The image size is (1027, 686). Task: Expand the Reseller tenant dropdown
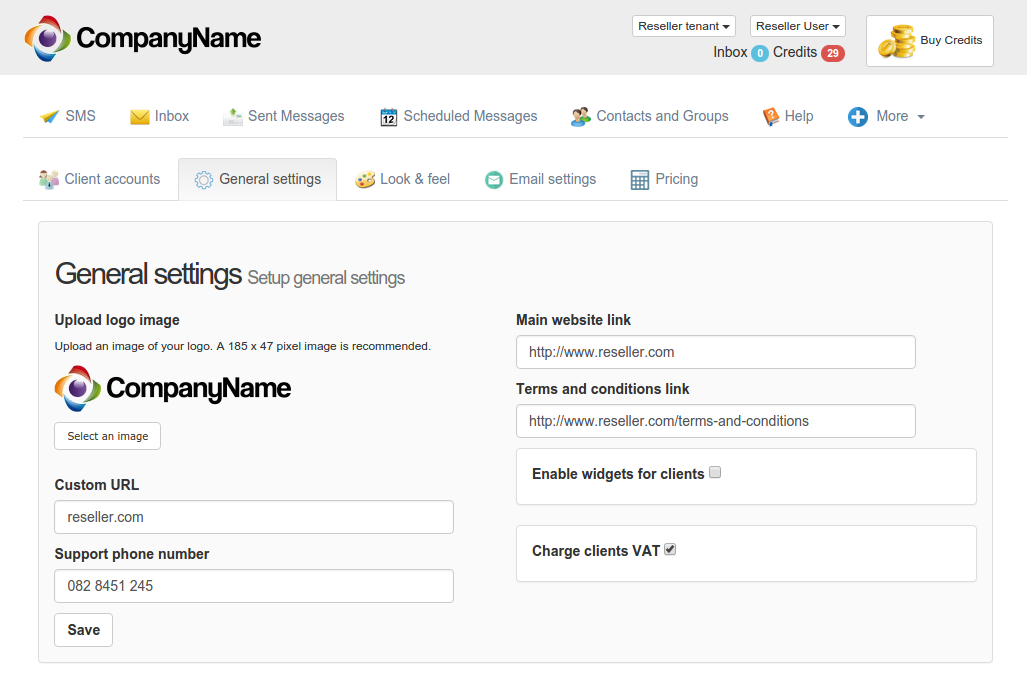click(x=684, y=26)
